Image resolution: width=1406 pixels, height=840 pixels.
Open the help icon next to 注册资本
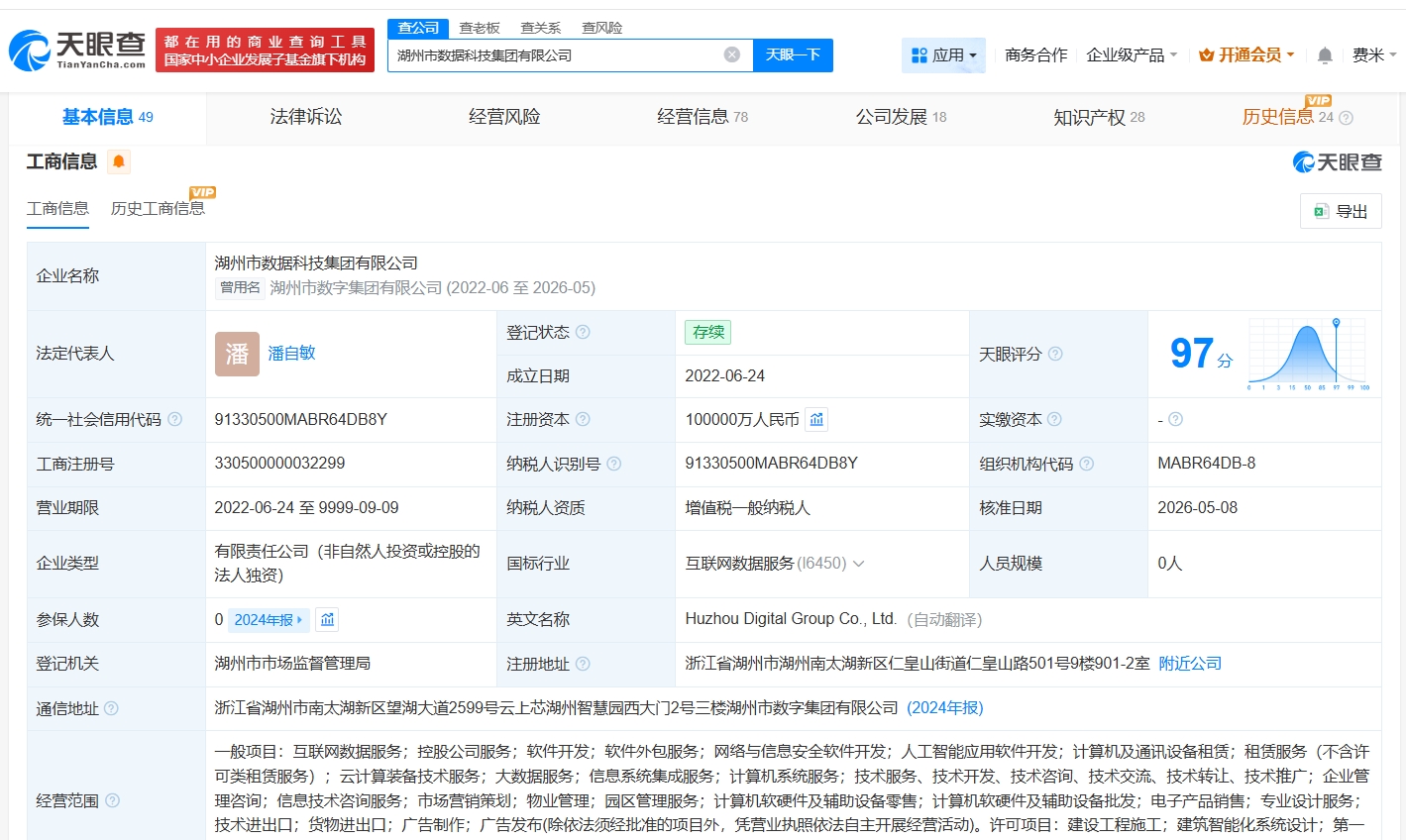pyautogui.click(x=583, y=419)
